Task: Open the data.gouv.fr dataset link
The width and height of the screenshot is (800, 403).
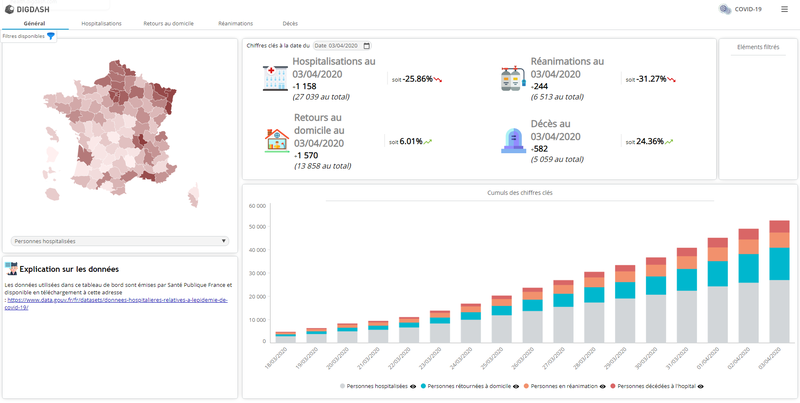Action: coord(118,301)
